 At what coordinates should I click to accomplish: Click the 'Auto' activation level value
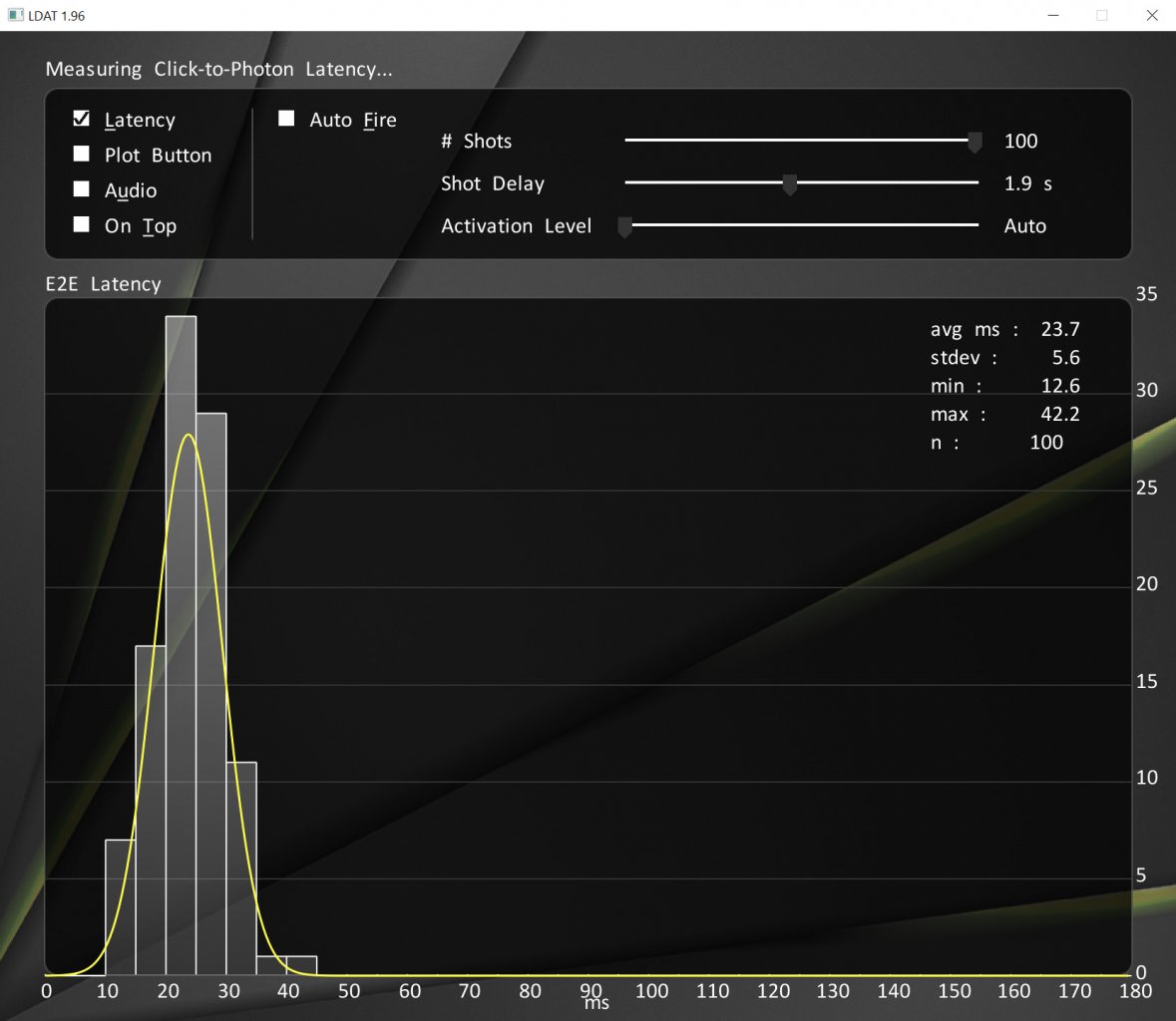[x=1025, y=225]
